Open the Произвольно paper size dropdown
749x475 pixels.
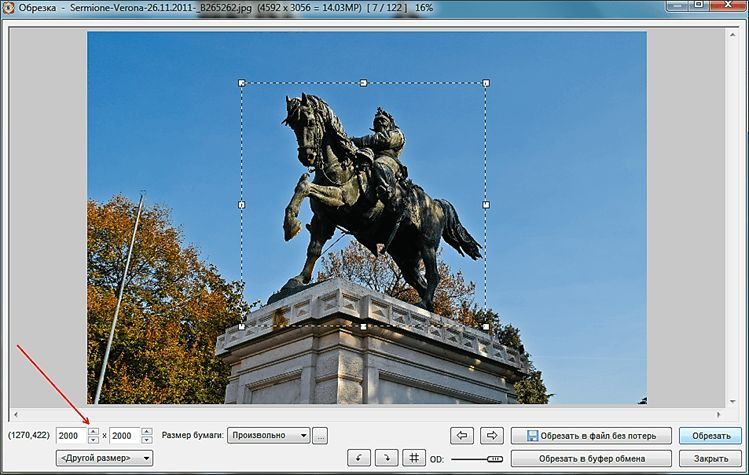268,435
